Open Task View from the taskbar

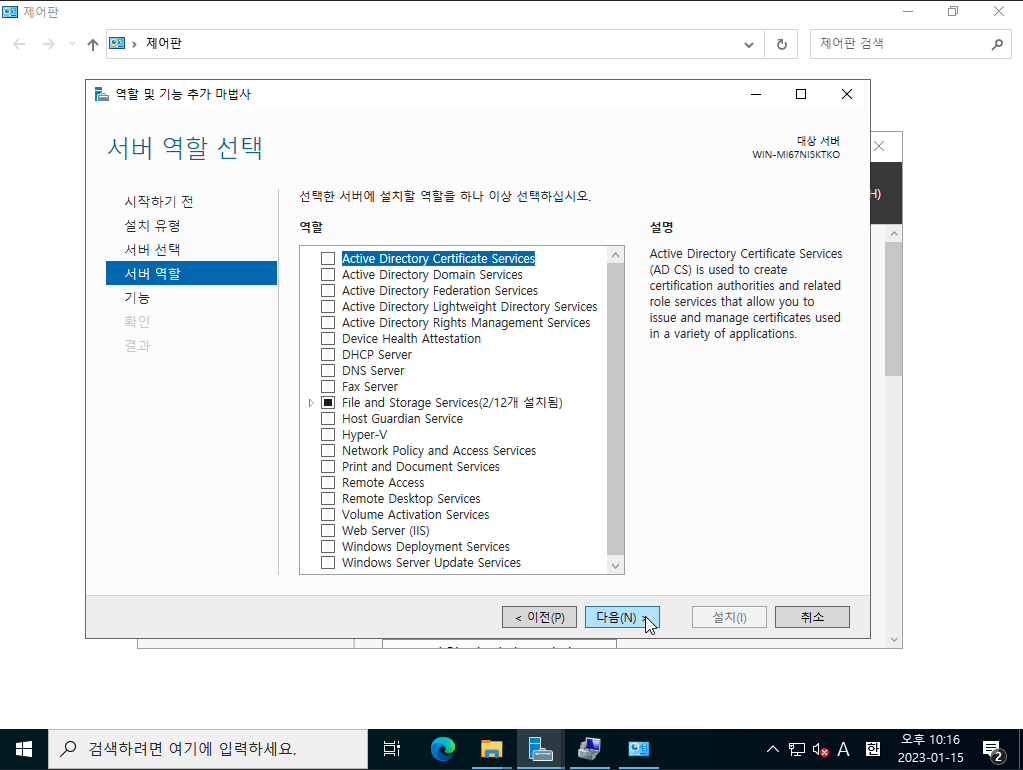(391, 749)
